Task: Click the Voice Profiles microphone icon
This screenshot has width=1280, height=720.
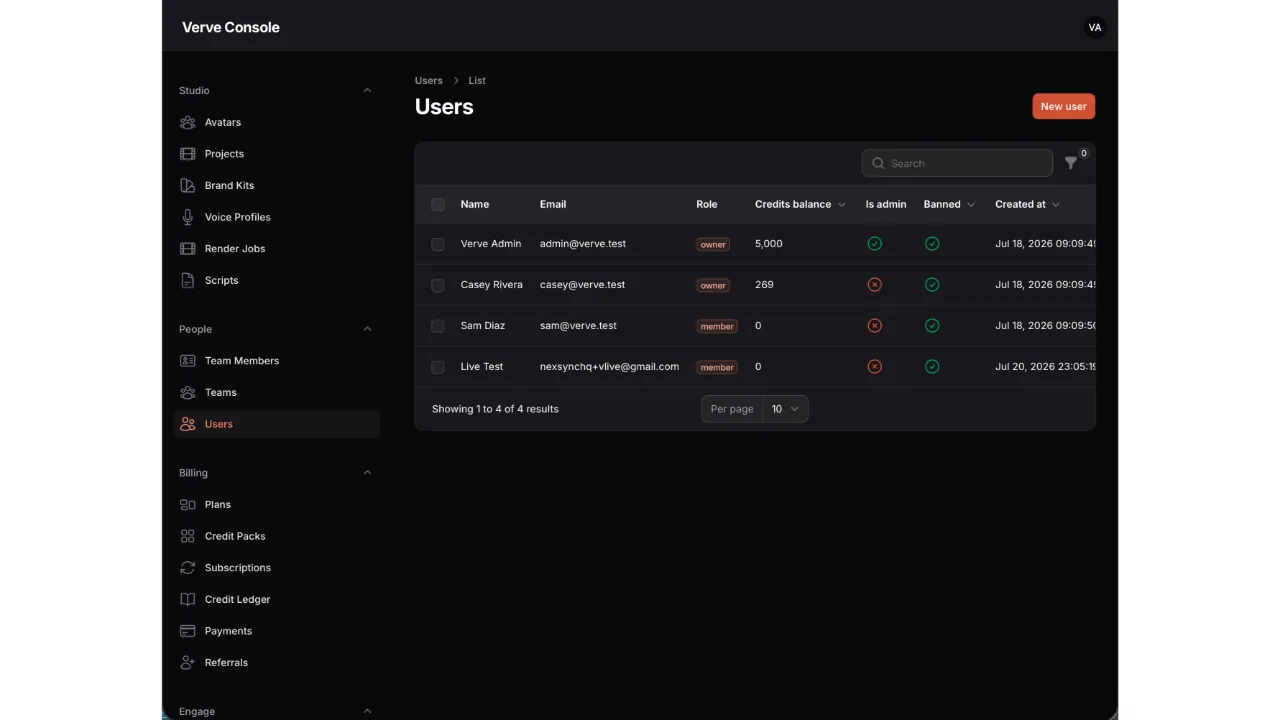Action: point(187,217)
